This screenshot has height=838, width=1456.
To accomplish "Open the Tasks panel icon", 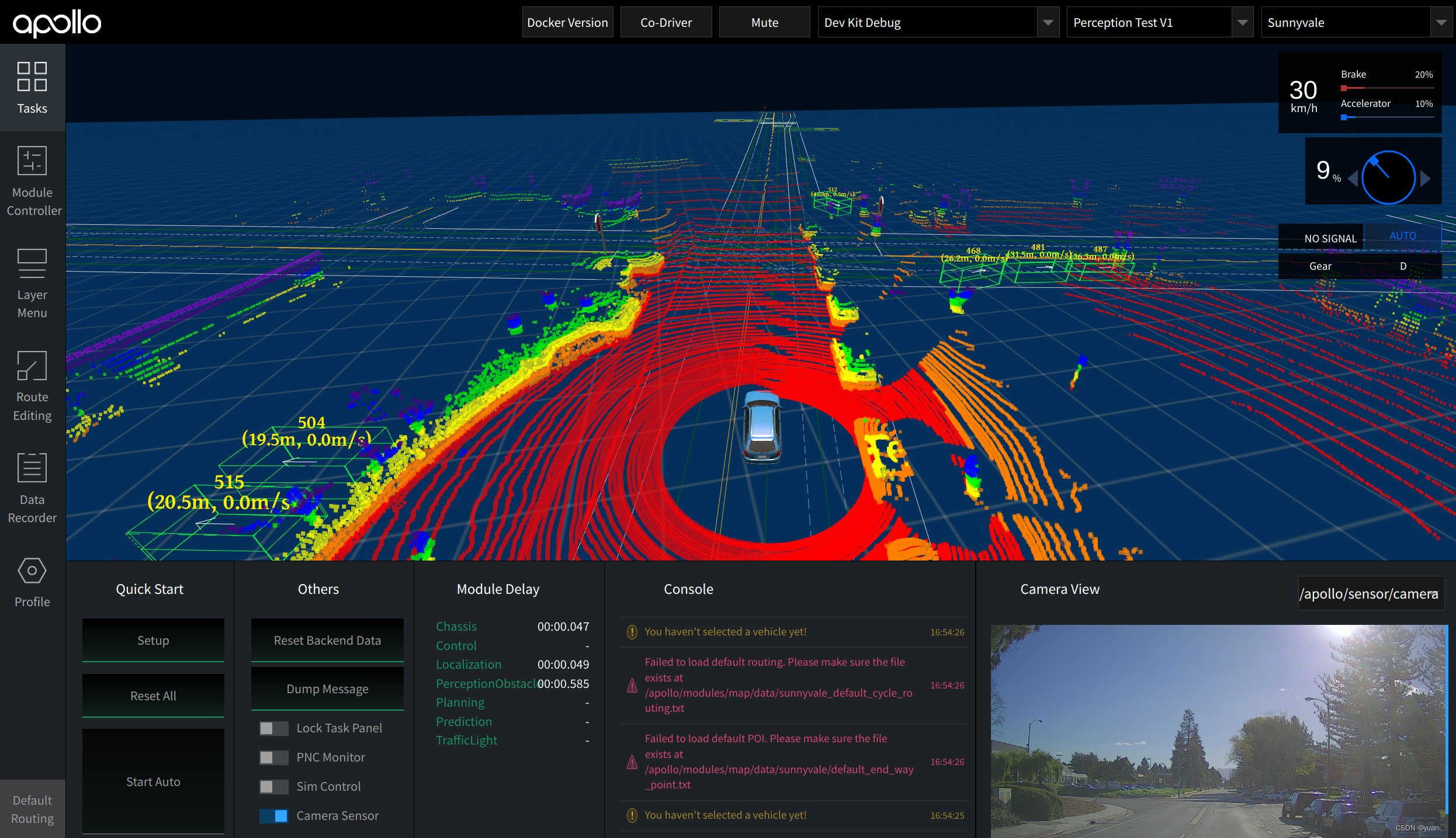I will click(32, 77).
